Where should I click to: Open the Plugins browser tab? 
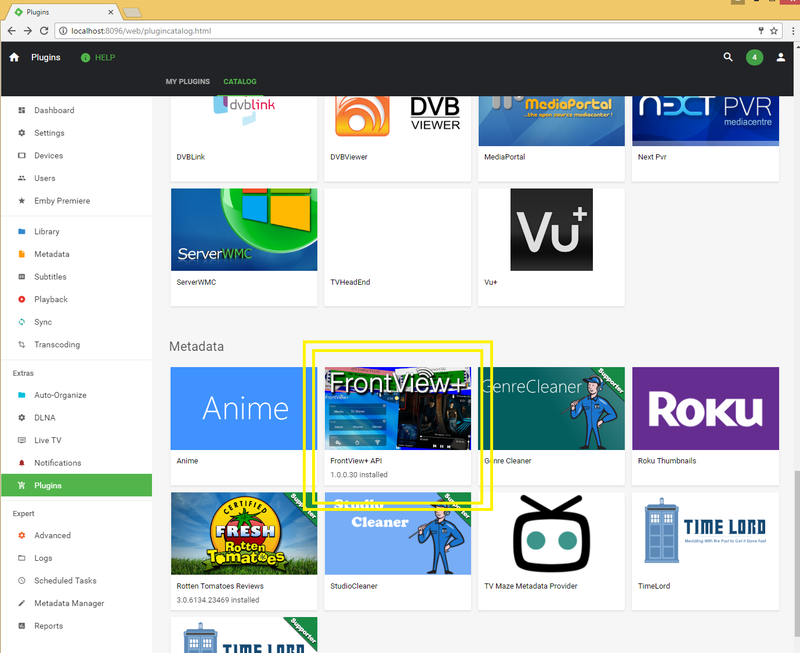pos(64,12)
